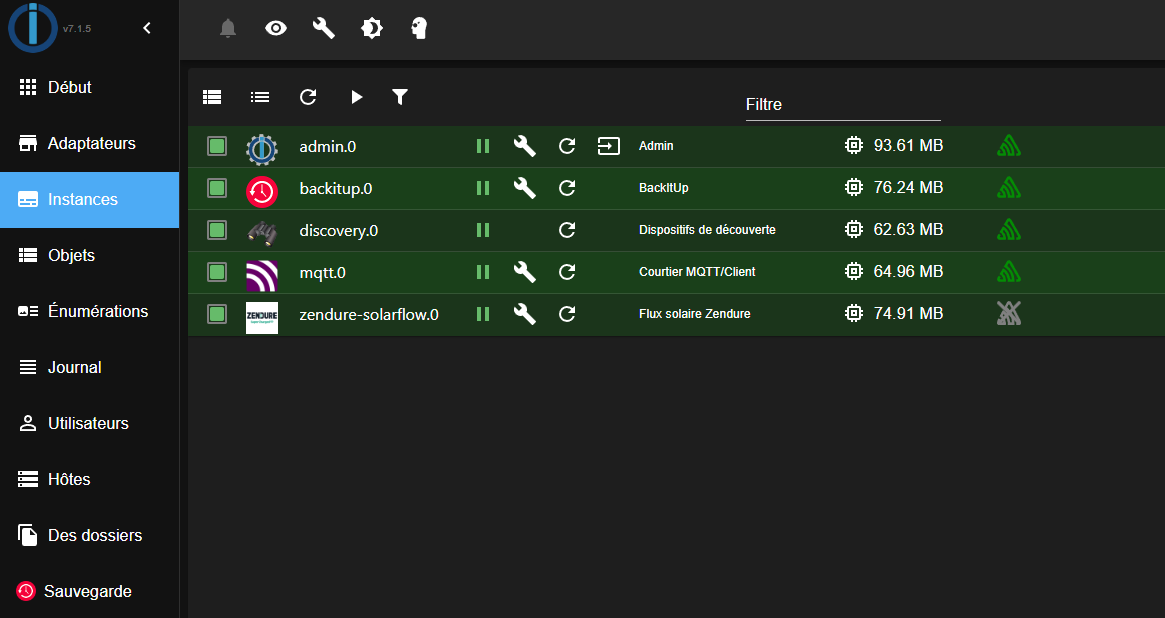Pause the backitup.0 instance

[x=483, y=188]
